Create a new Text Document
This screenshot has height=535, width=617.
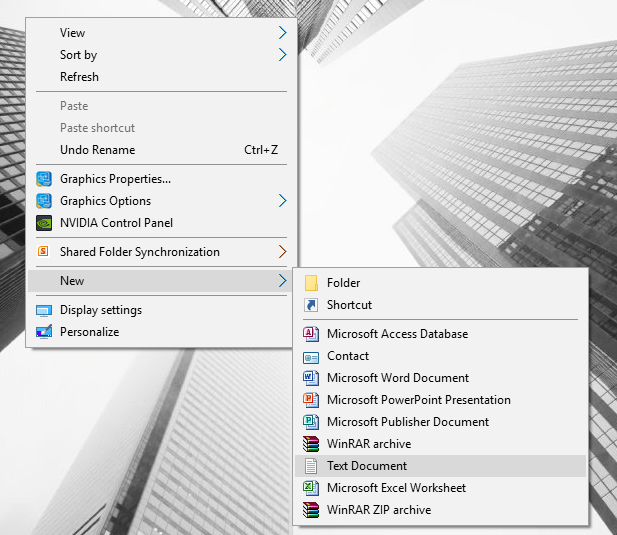tap(440, 466)
